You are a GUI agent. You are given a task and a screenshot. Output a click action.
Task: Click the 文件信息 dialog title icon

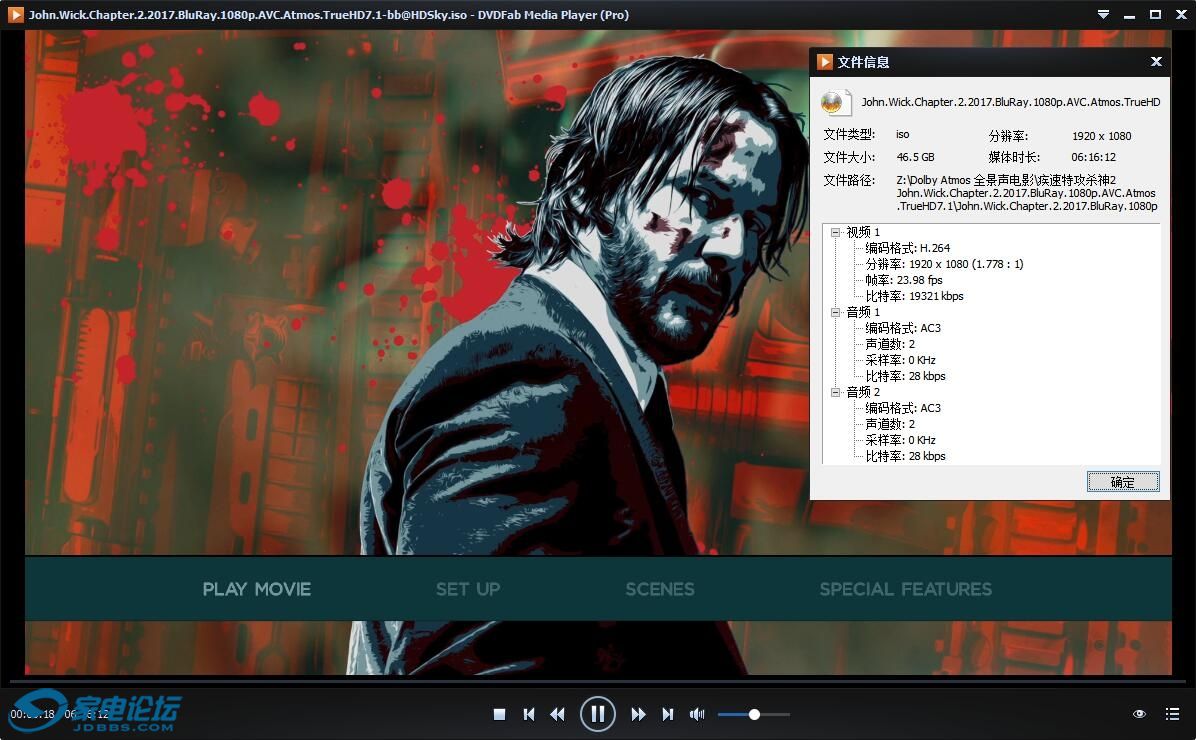(x=825, y=62)
